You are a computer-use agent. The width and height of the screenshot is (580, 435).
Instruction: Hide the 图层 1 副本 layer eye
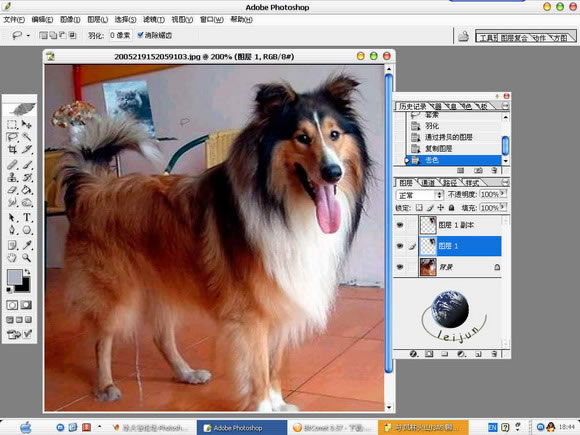(400, 225)
